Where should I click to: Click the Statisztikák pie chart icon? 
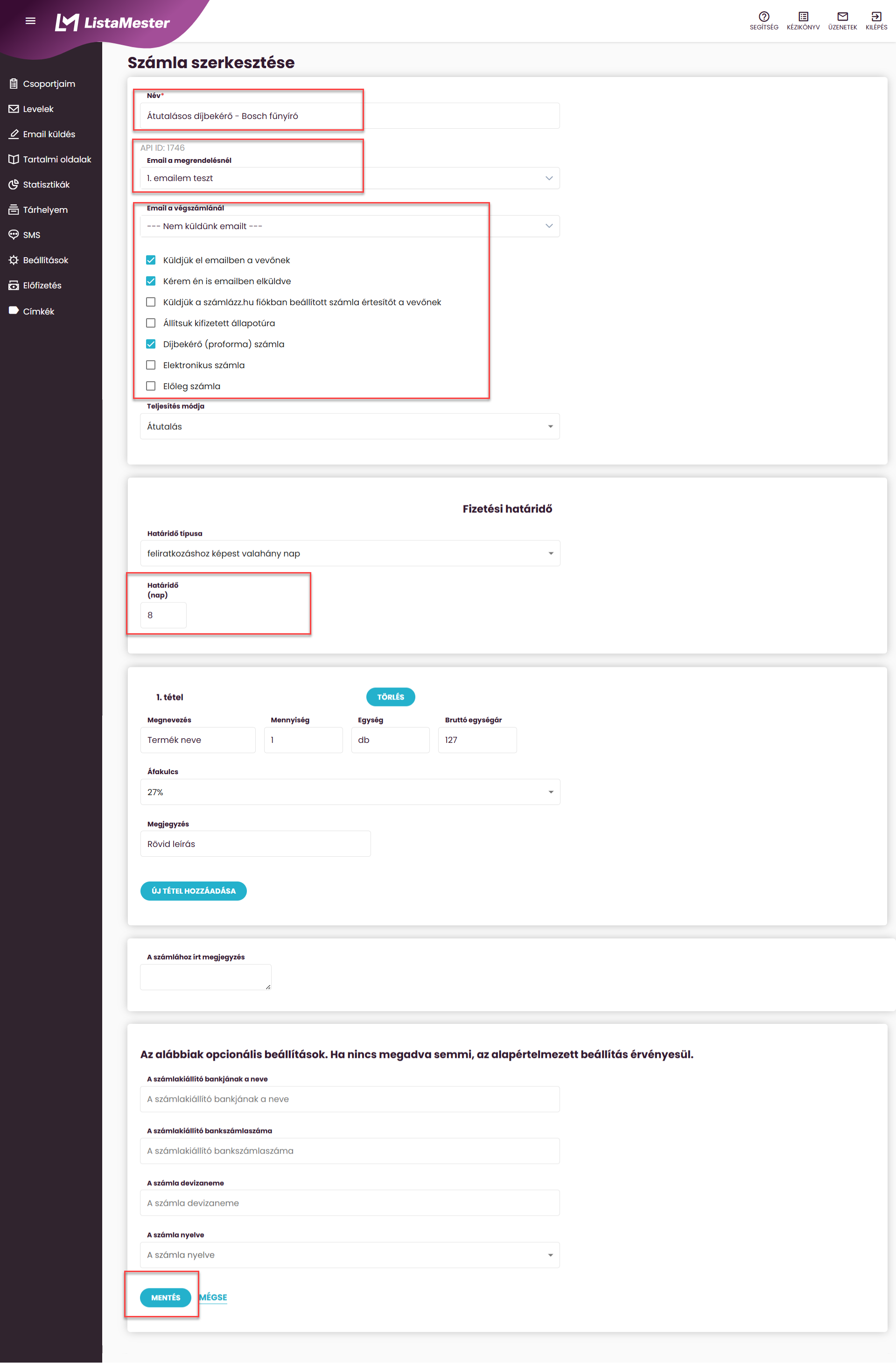coord(14,184)
